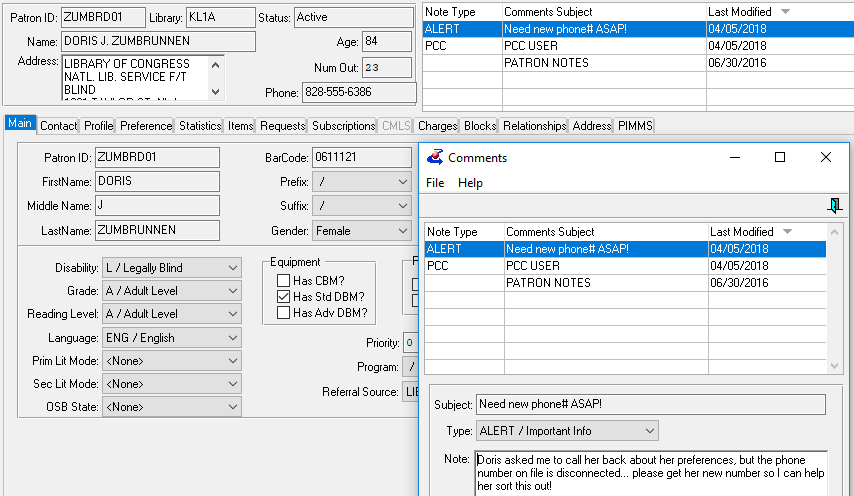Open the File menu in Comments
The image size is (854, 496).
click(x=435, y=183)
